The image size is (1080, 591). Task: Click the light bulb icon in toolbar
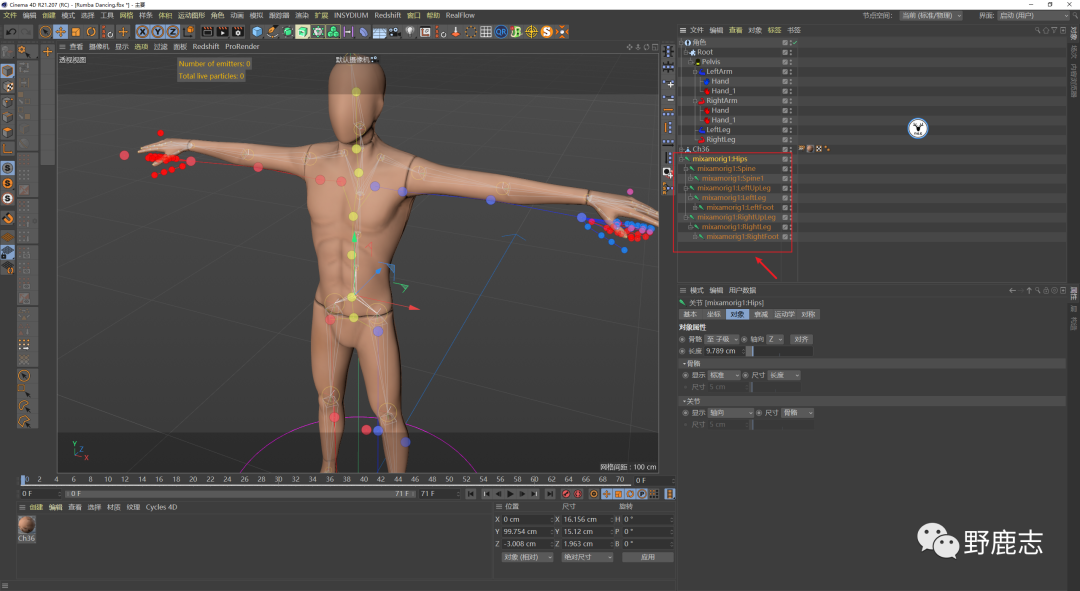click(409, 32)
